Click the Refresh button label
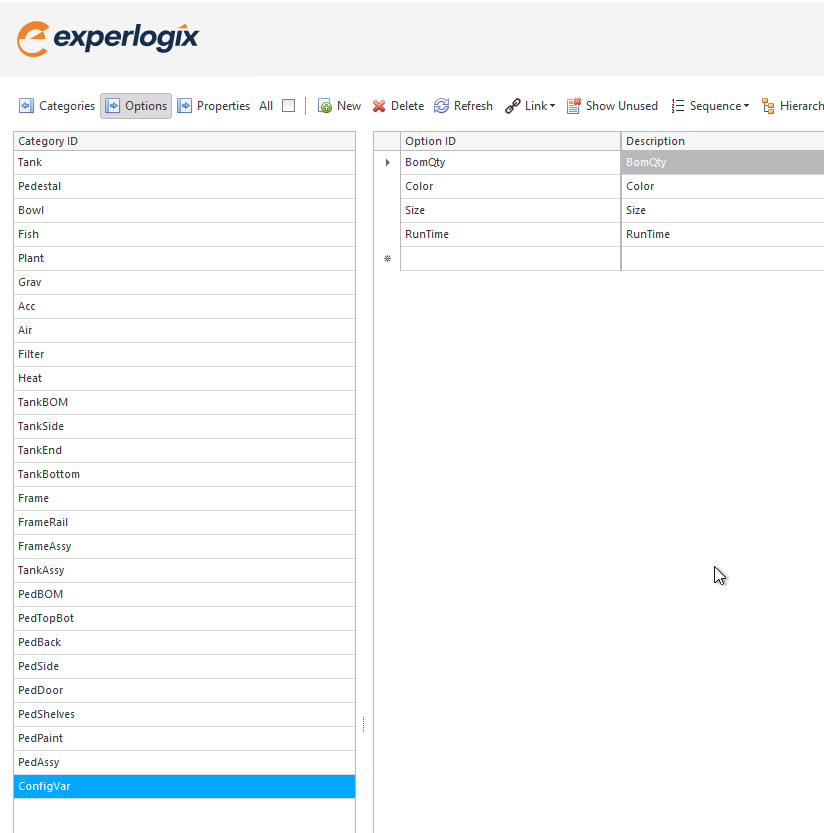Screen dimensions: 824x833 point(473,106)
